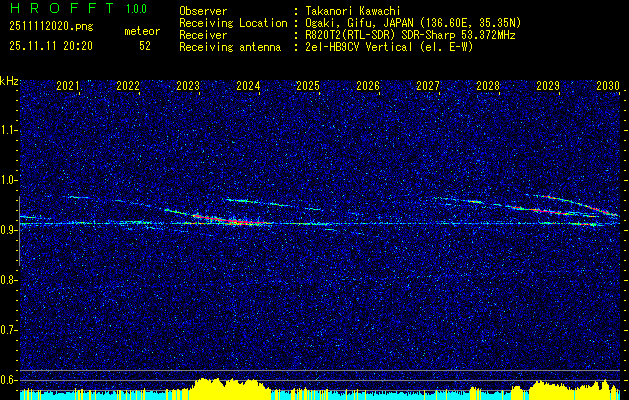Click the 1.0 kHz axis label

coord(8,180)
